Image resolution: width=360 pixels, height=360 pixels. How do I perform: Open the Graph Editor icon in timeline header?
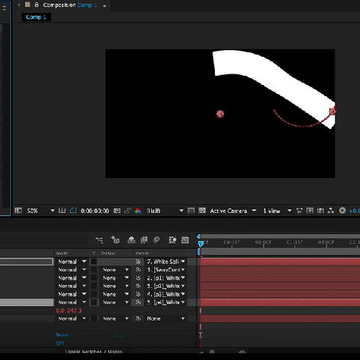tap(185, 240)
